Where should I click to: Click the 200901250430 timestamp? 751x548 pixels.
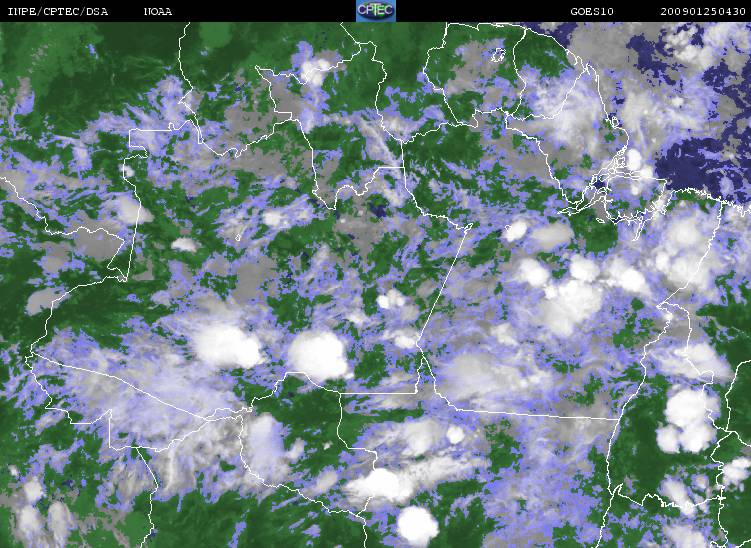click(703, 11)
